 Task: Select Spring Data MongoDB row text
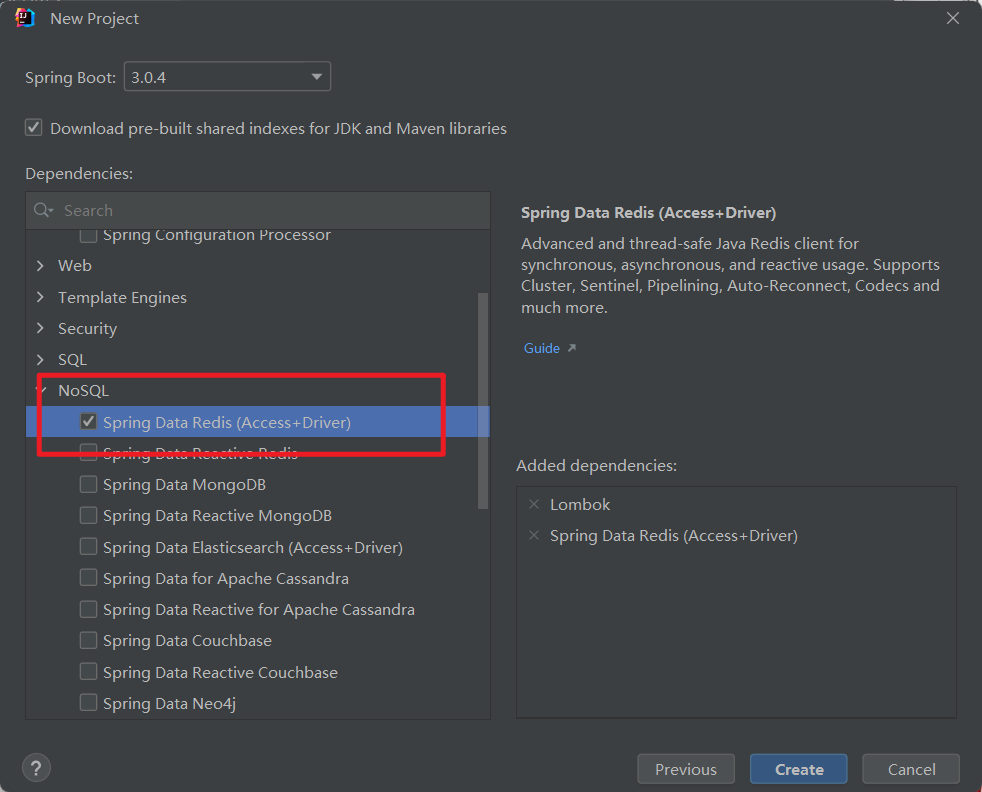[184, 485]
